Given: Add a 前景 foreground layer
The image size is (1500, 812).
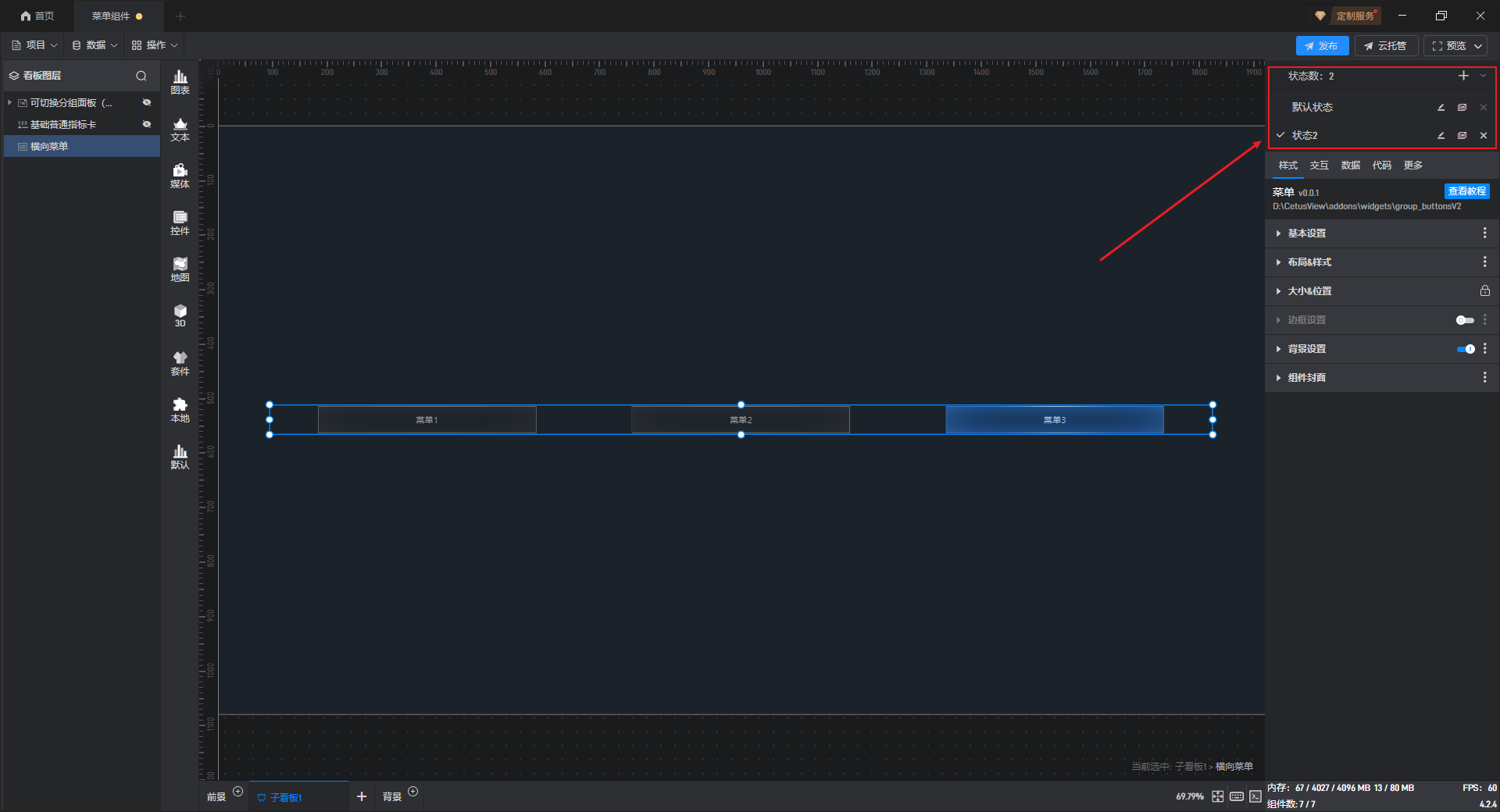Looking at the screenshot, I should (238, 792).
